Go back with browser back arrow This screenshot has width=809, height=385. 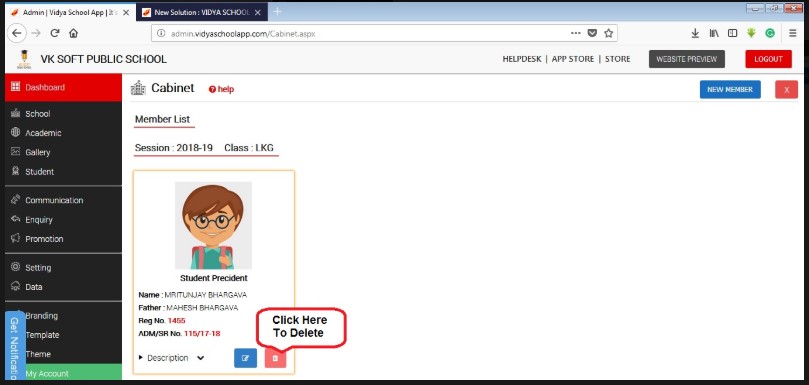point(17,33)
